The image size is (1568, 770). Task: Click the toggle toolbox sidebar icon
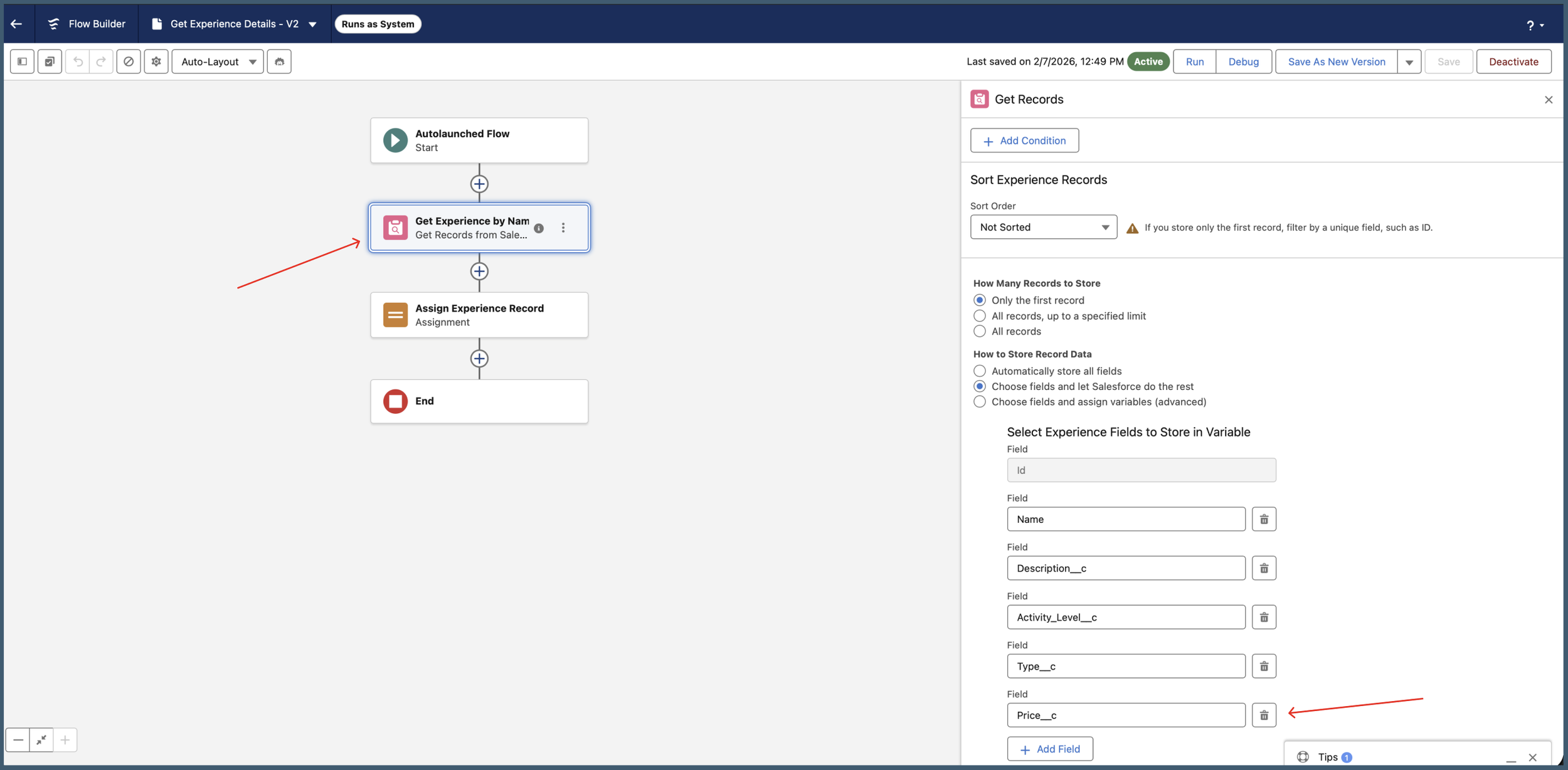pos(22,61)
